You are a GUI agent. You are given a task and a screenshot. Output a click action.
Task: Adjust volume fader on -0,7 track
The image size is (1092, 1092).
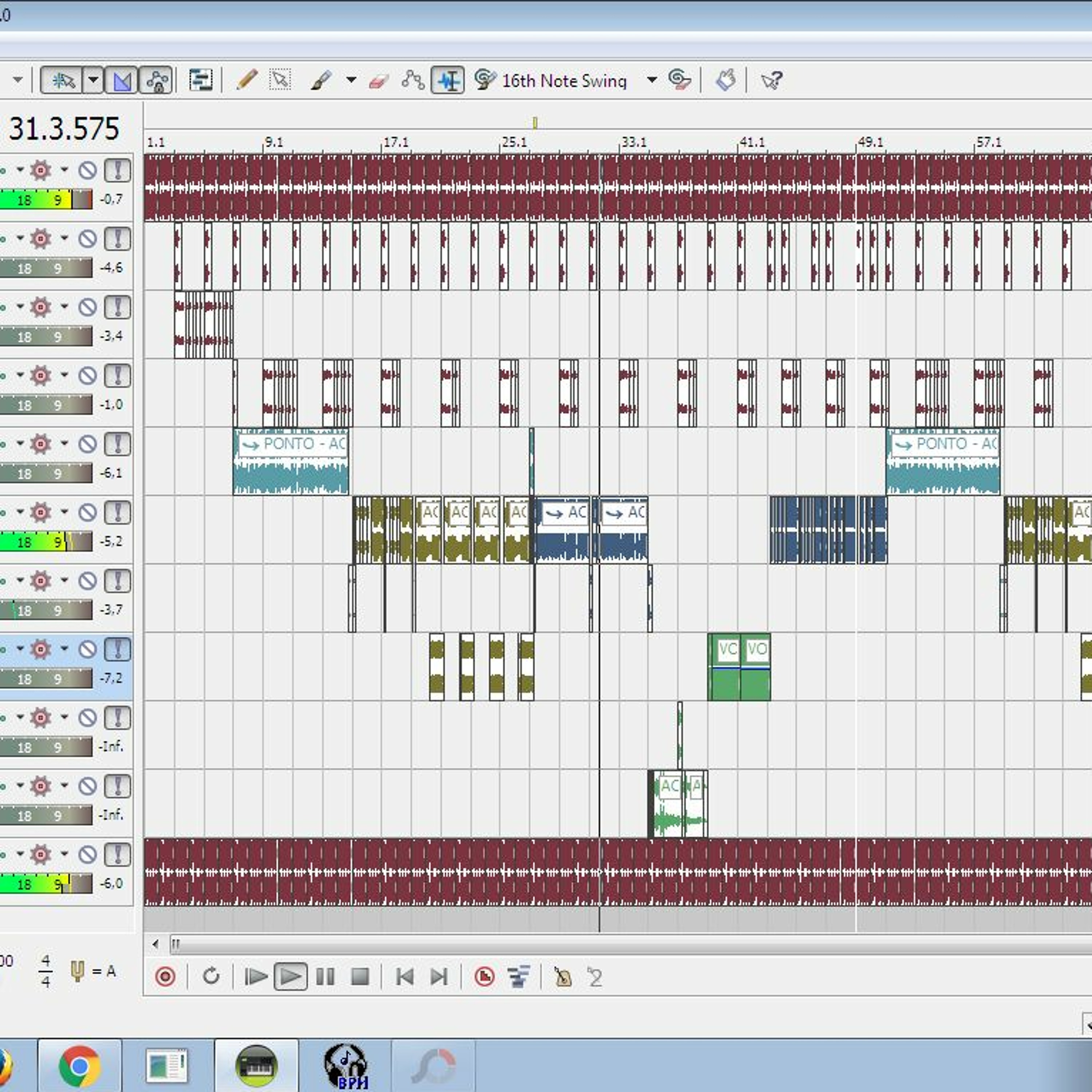pyautogui.click(x=45, y=199)
